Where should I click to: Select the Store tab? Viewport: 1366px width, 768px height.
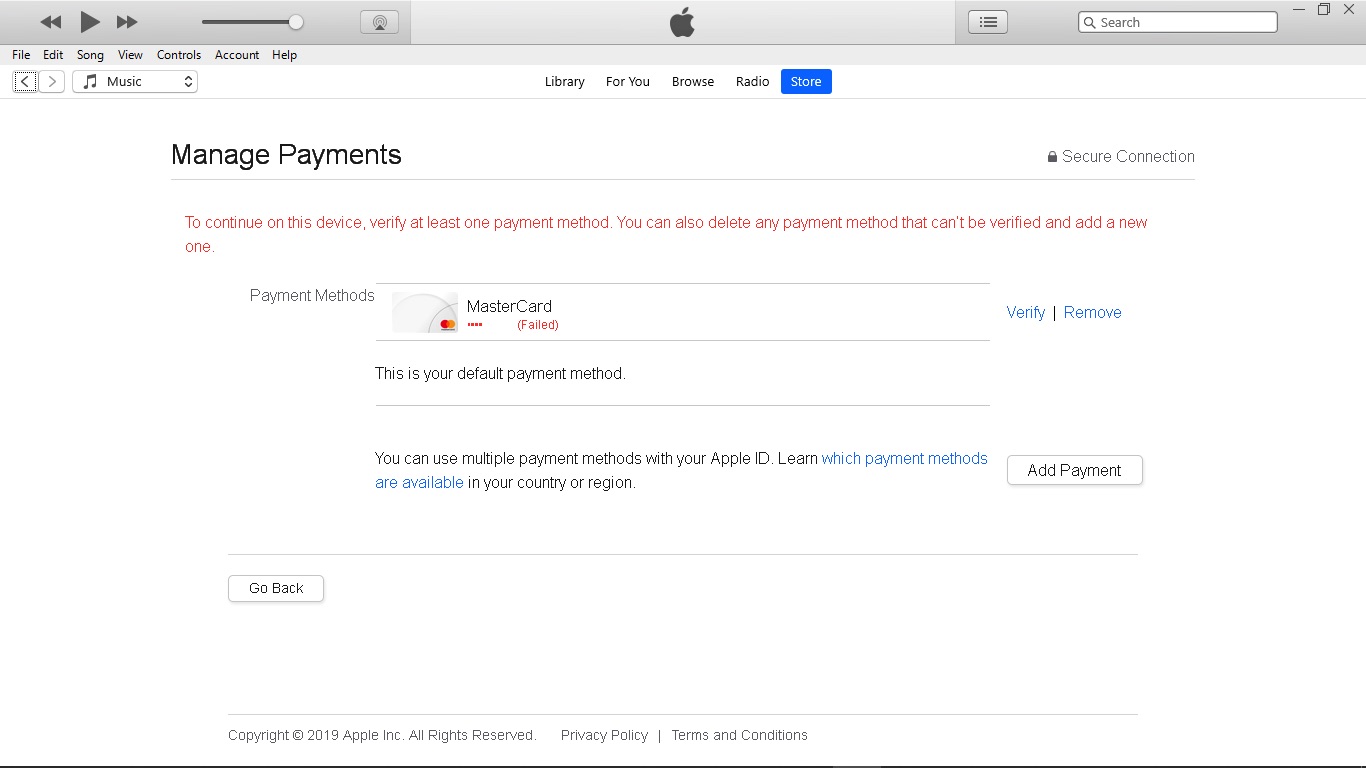[806, 82]
